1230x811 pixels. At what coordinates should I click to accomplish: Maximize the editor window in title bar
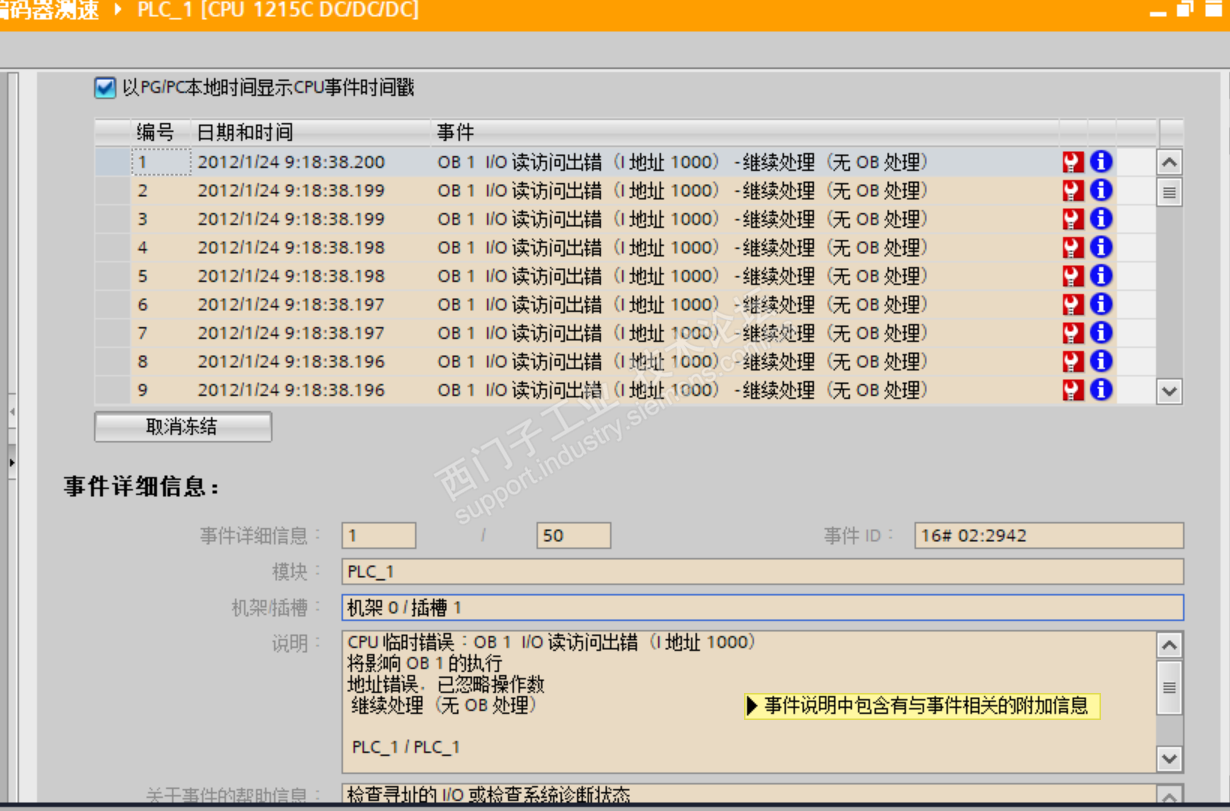(x=1212, y=9)
